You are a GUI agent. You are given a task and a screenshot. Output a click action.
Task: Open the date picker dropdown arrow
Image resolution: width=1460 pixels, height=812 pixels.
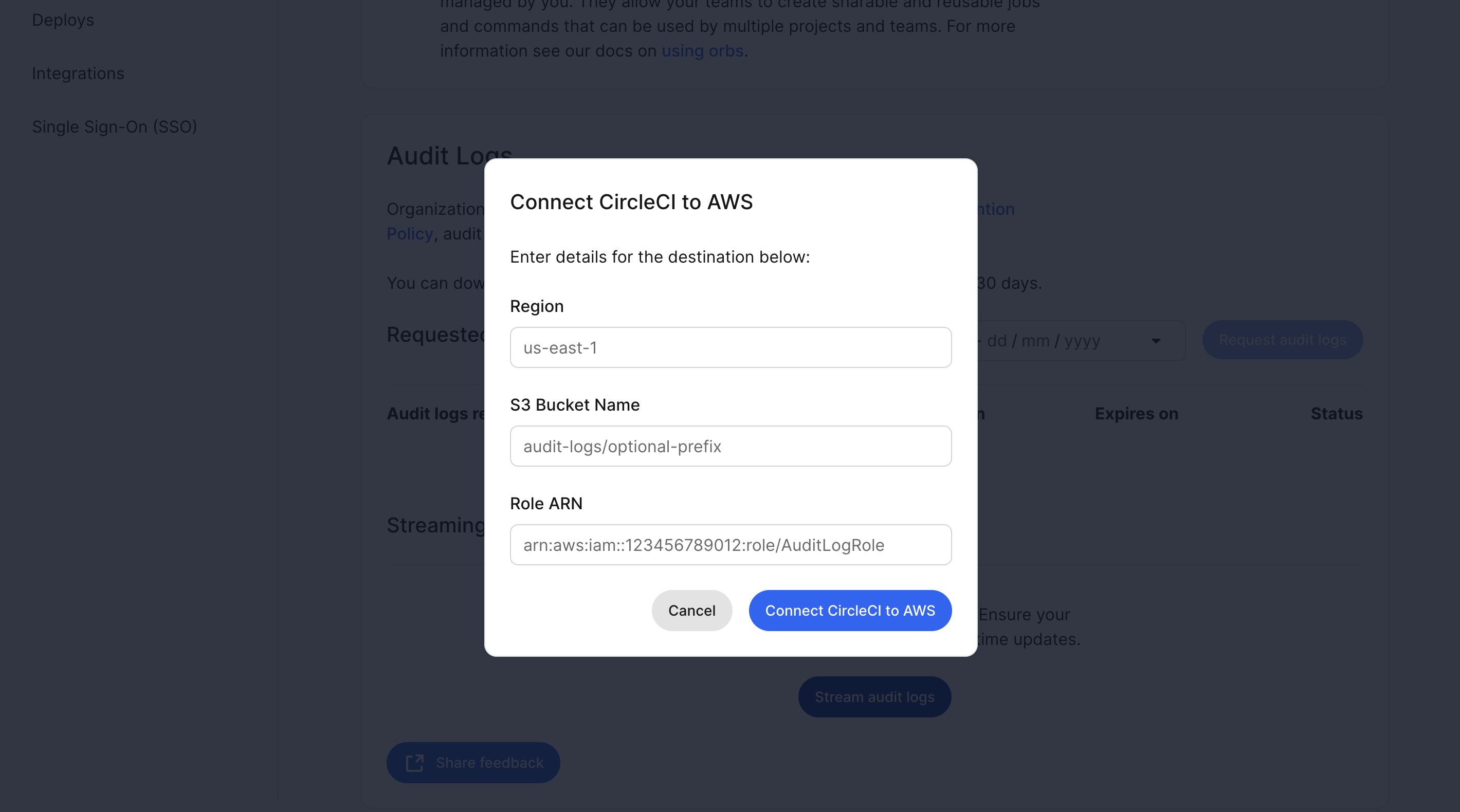pyautogui.click(x=1156, y=341)
